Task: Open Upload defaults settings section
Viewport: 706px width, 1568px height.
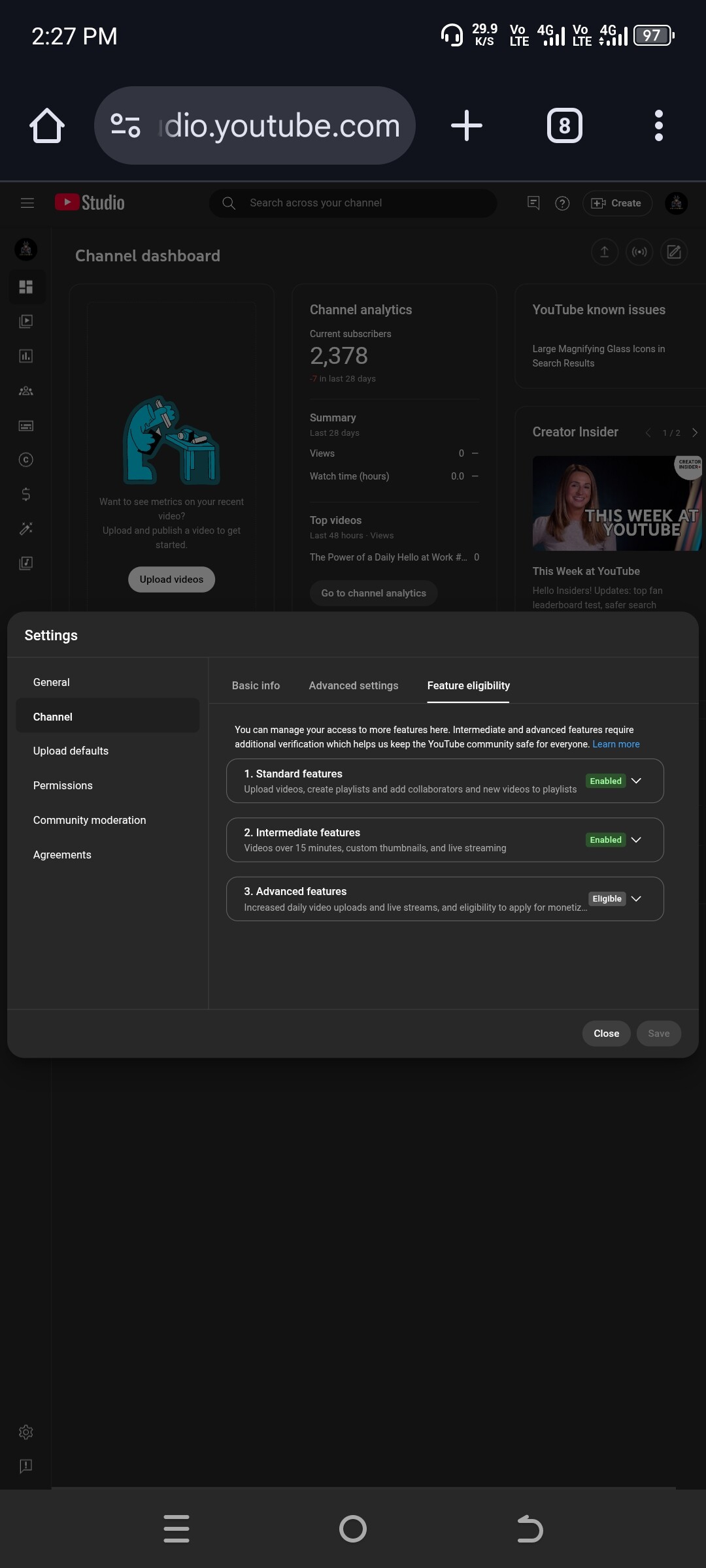Action: click(107, 751)
